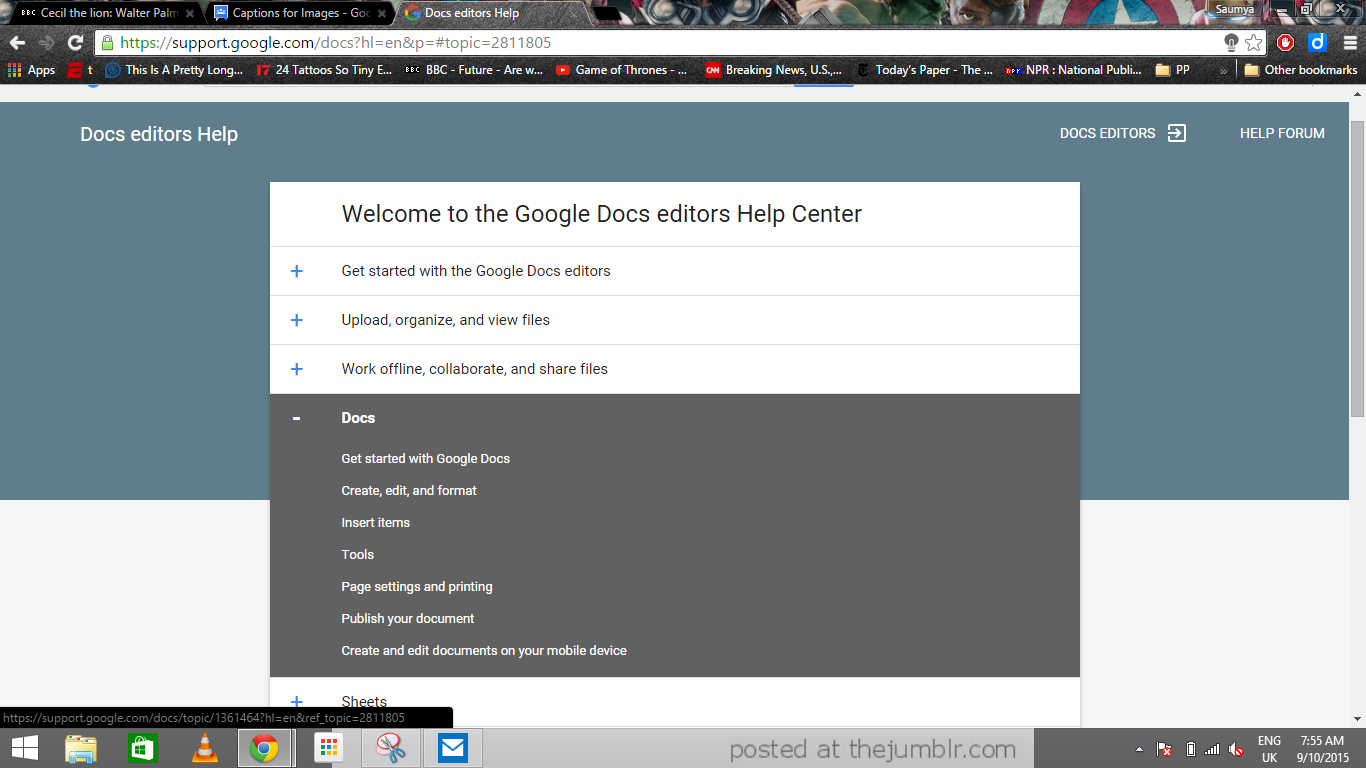
Task: Expand 'Upload, organize, and view files'
Action: point(675,320)
